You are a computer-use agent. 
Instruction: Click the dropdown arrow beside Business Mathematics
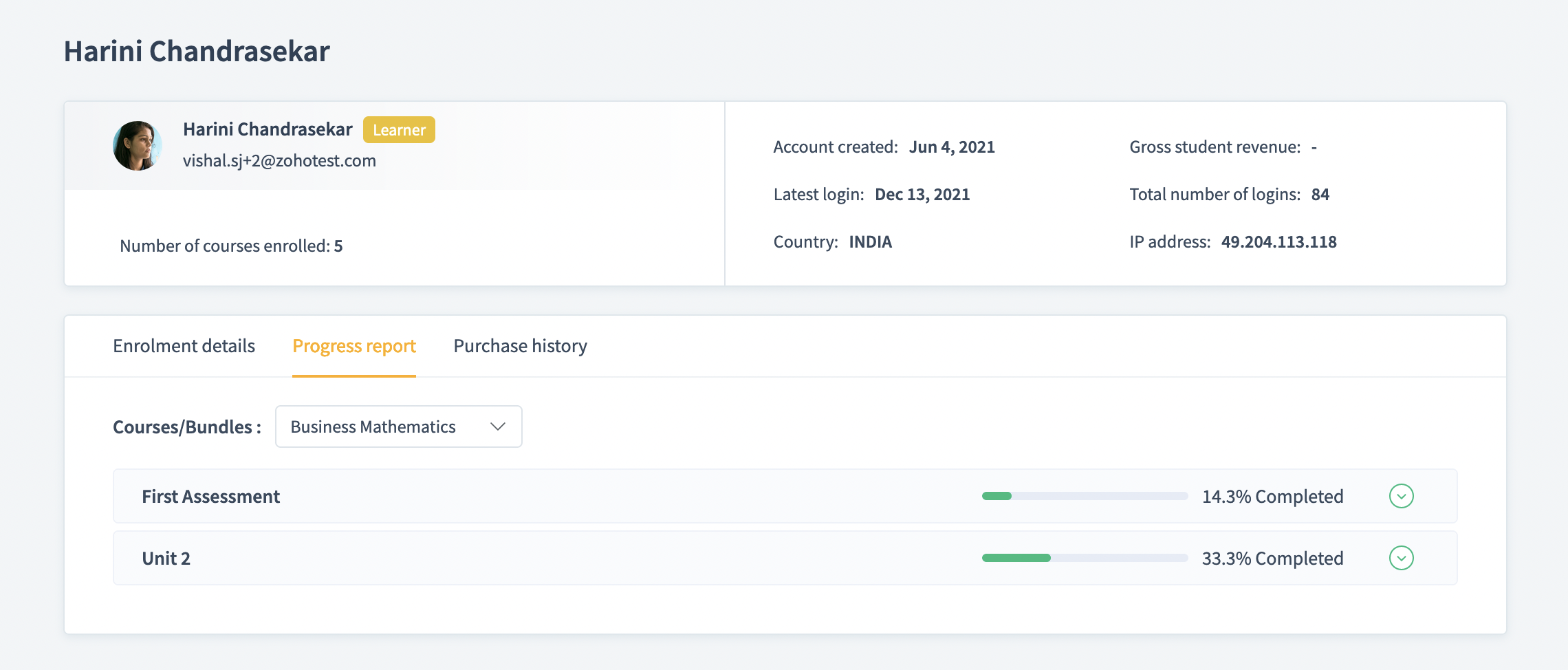tap(498, 426)
